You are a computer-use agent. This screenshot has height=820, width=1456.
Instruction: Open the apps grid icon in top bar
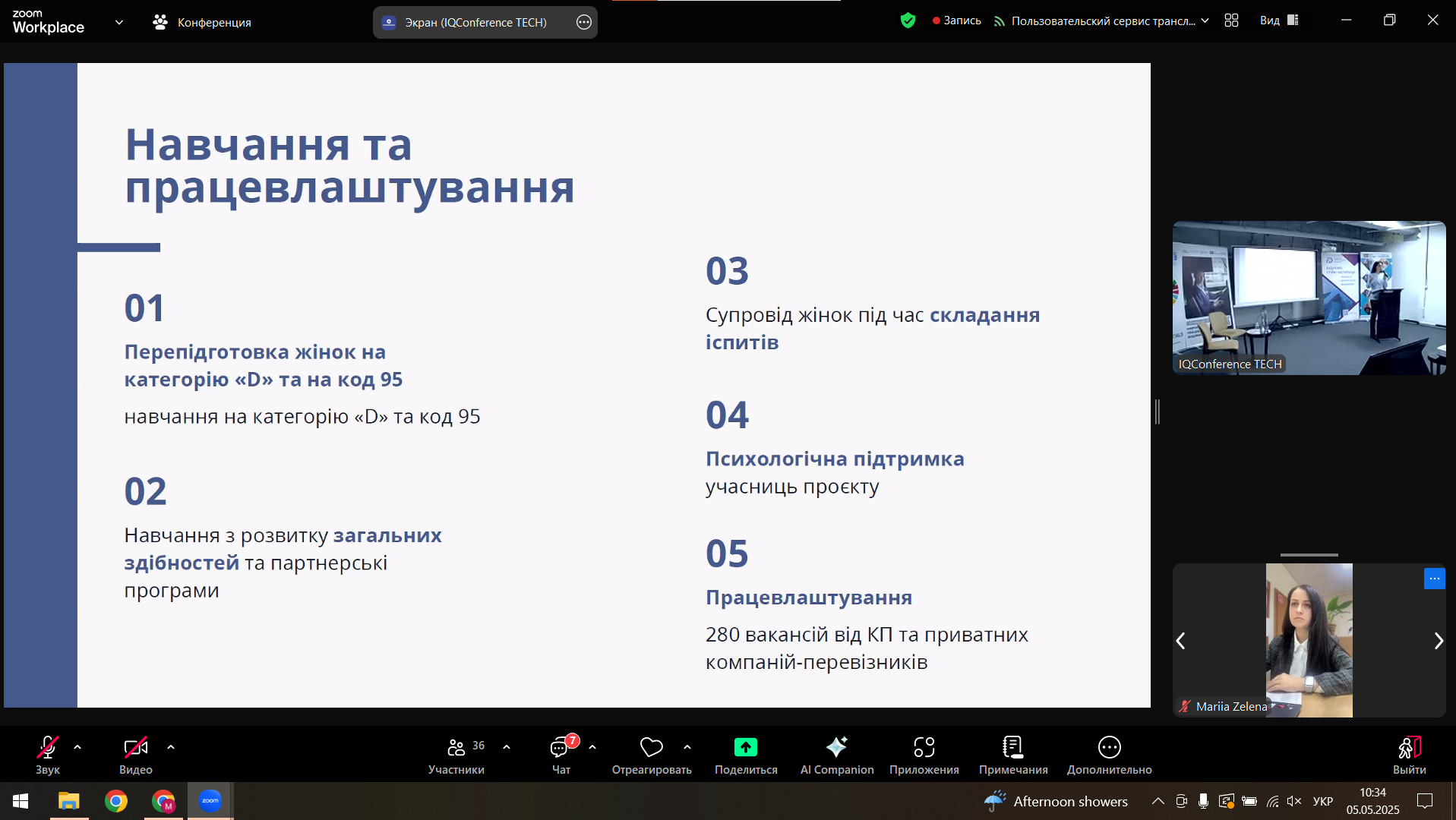tap(1231, 20)
